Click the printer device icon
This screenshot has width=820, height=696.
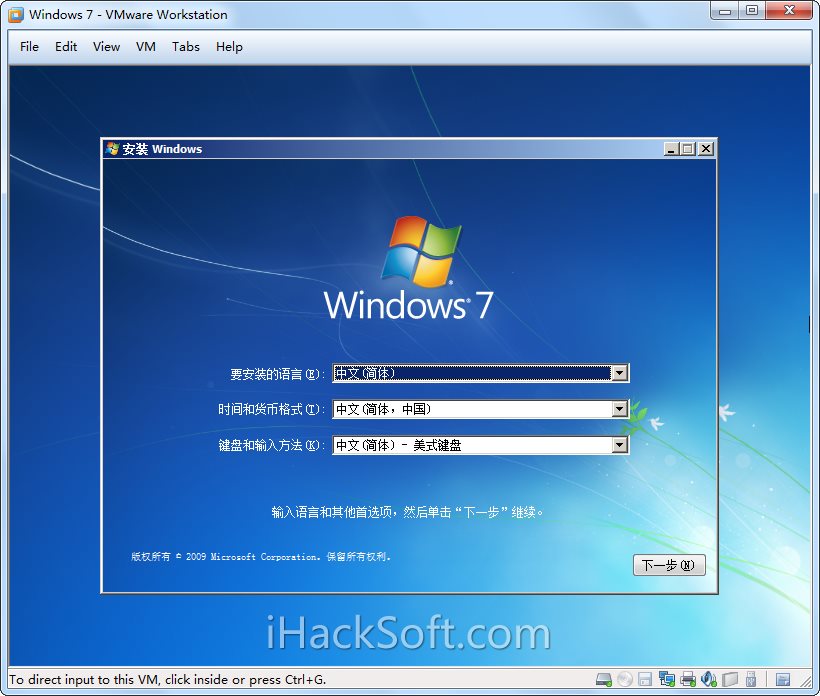coord(689,679)
